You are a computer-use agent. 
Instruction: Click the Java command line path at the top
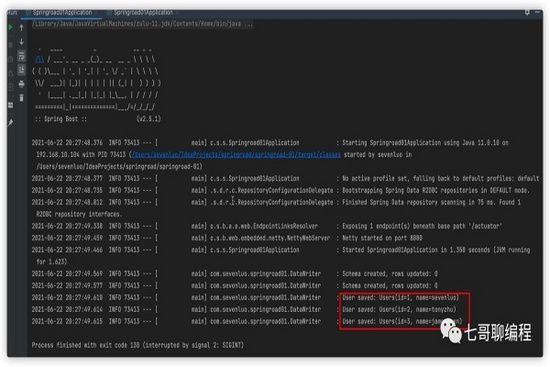click(142, 24)
